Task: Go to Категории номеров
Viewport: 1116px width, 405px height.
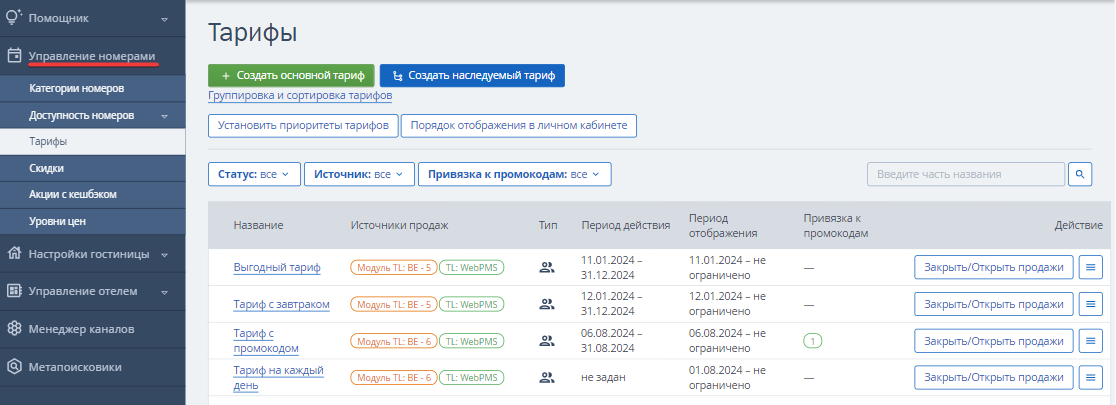Action: tap(93, 89)
